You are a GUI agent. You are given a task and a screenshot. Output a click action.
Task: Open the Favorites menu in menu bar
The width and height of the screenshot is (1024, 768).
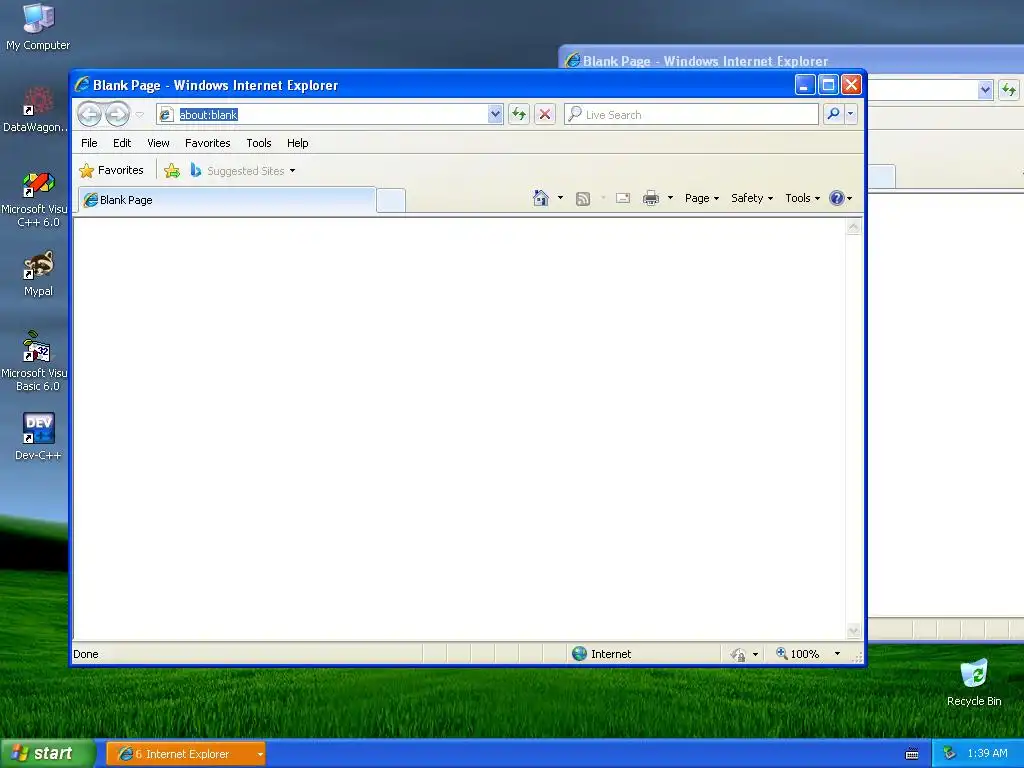208,143
